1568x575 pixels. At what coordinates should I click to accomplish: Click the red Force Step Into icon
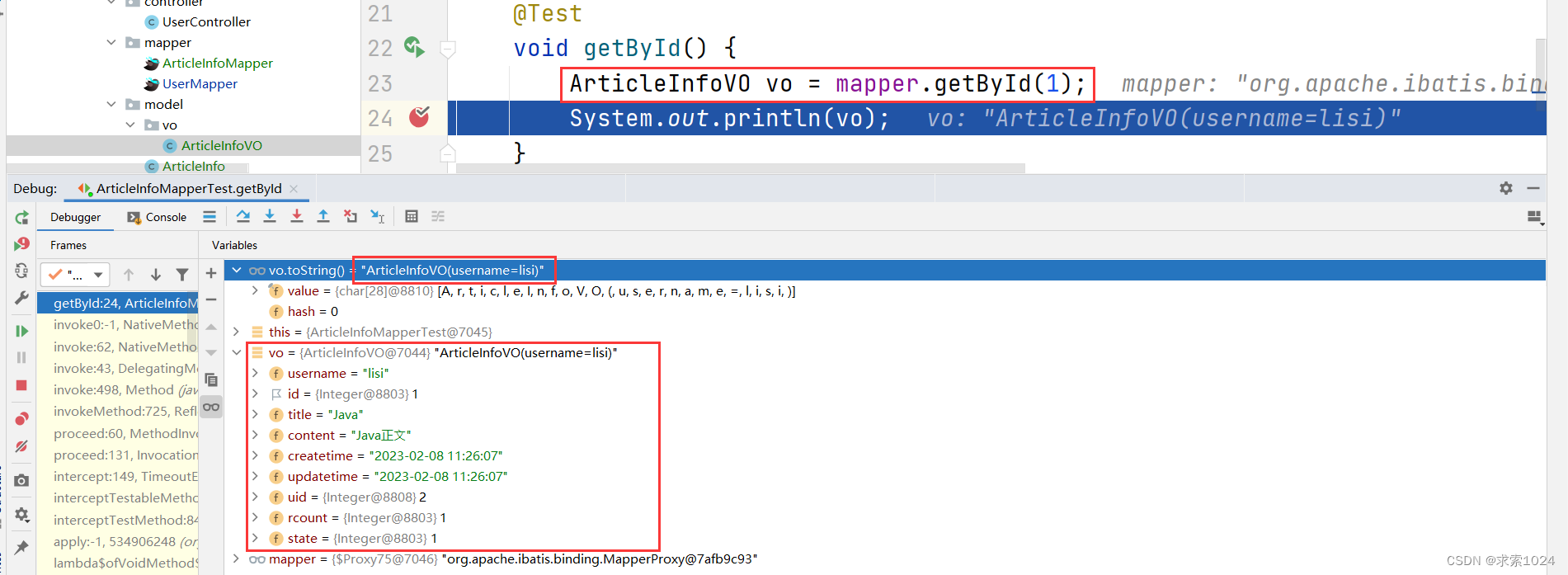click(x=297, y=216)
